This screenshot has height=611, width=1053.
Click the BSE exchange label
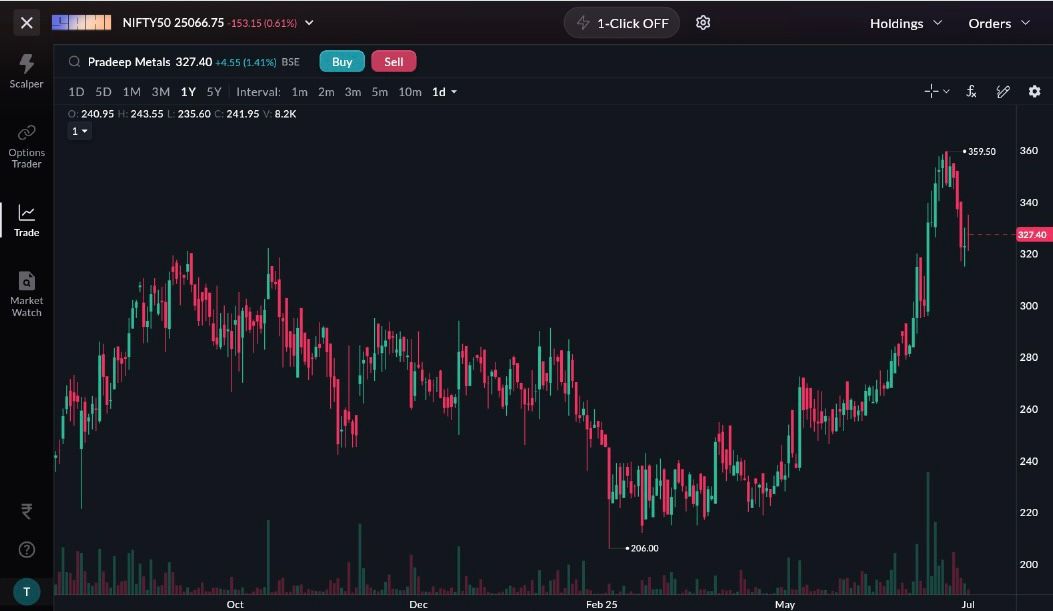click(290, 62)
